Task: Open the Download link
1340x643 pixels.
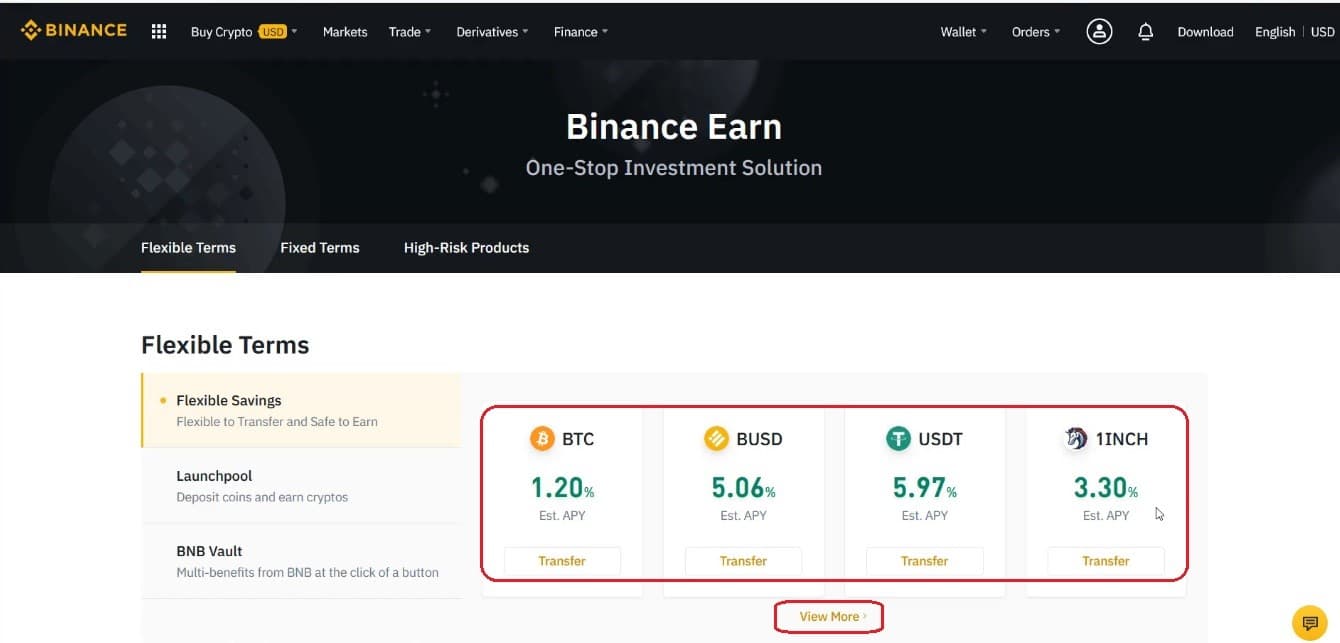Action: click(1206, 32)
